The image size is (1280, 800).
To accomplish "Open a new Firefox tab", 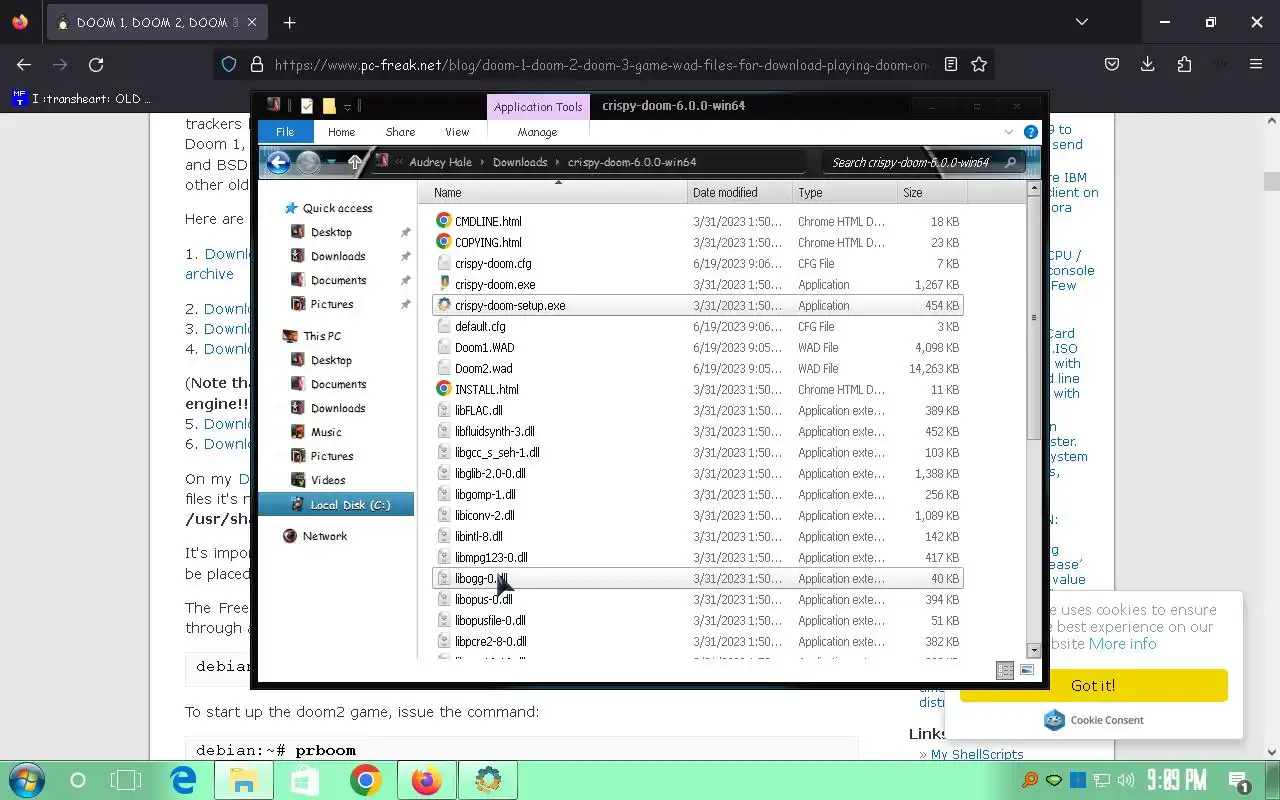I will pyautogui.click(x=289, y=22).
